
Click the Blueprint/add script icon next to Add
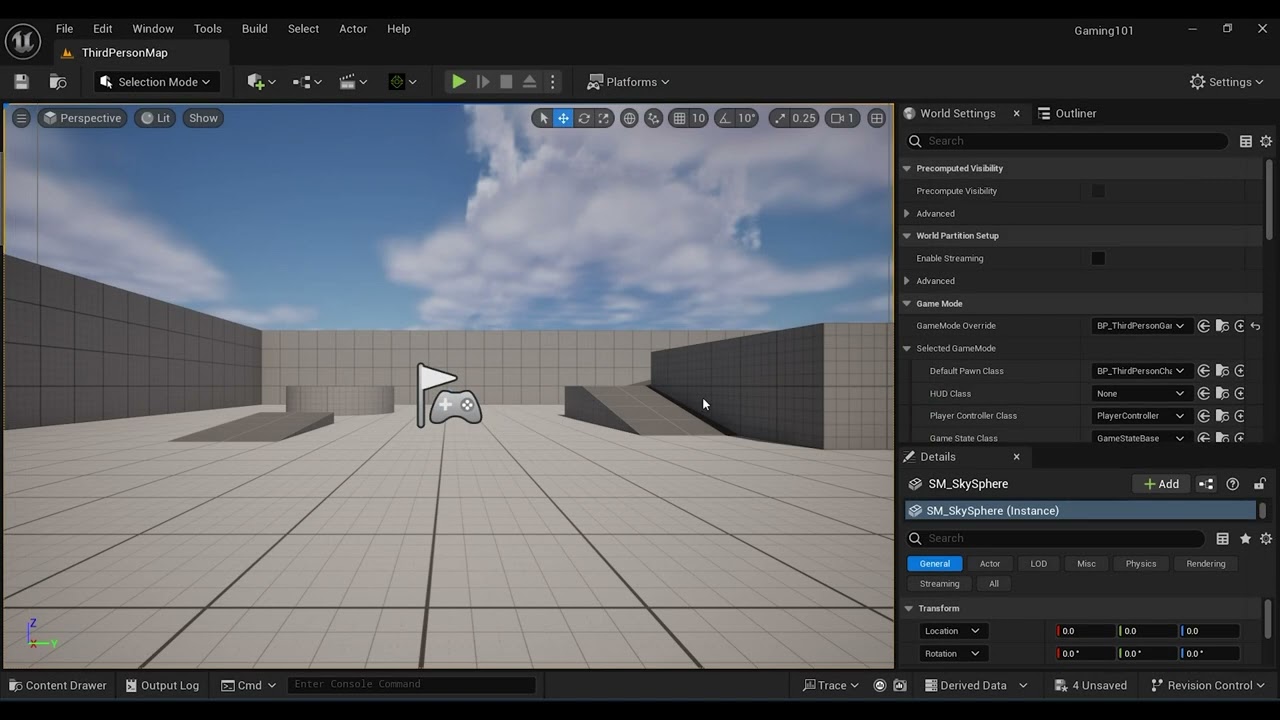pyautogui.click(x=1206, y=484)
